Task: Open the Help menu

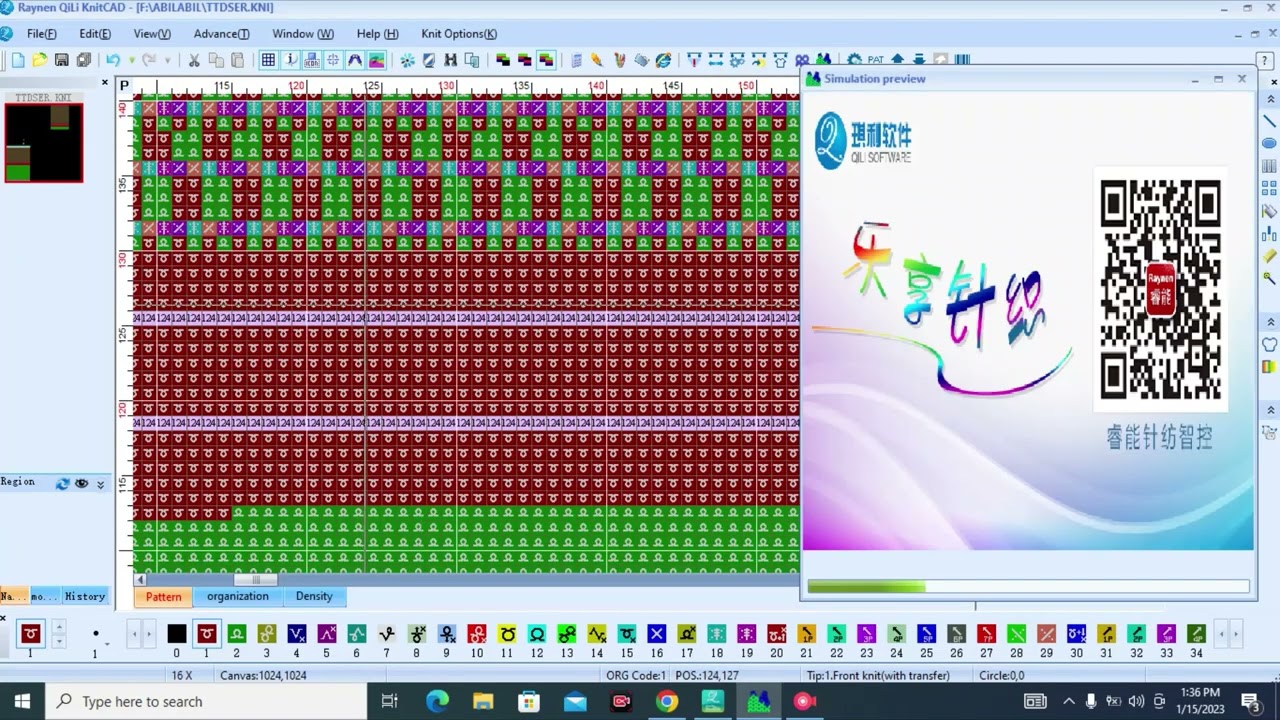Action: (377, 34)
